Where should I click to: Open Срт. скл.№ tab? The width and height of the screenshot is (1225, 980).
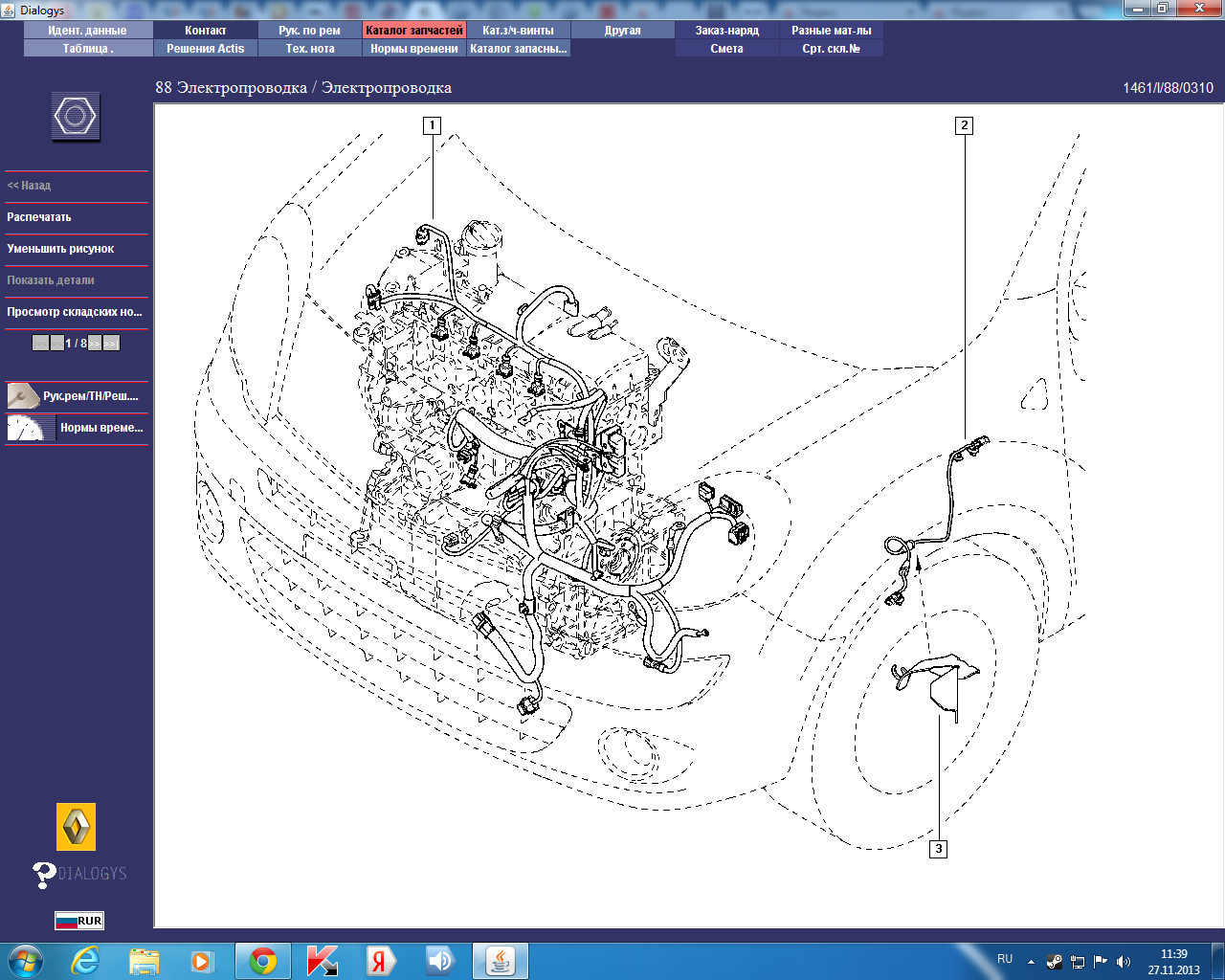pos(832,49)
